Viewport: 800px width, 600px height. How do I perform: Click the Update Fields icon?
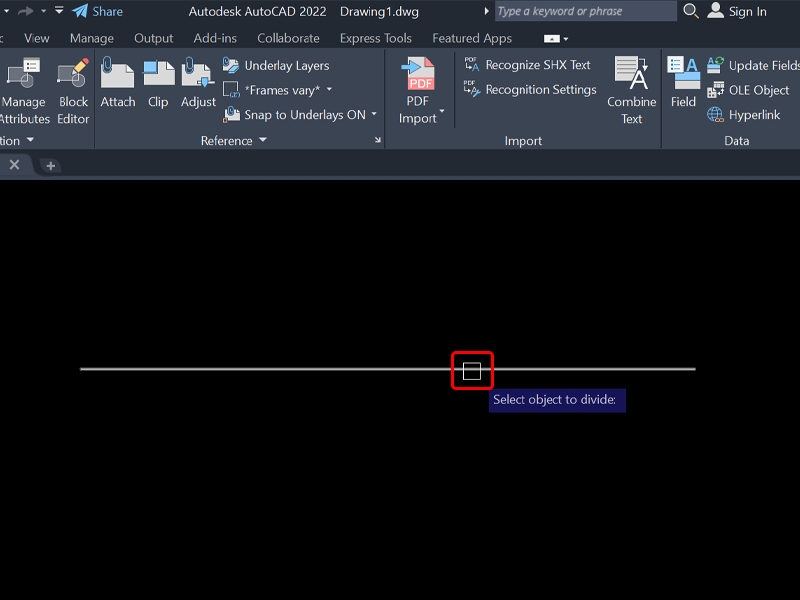(x=715, y=65)
